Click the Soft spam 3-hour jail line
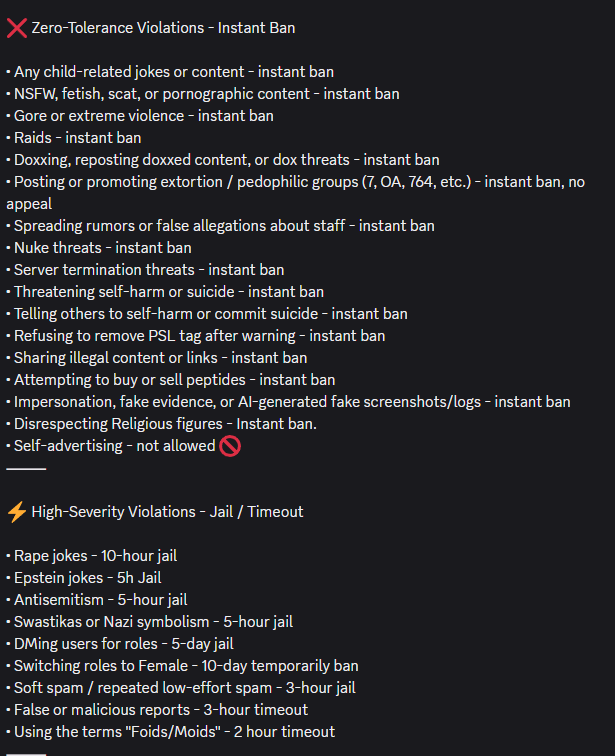 [184, 688]
